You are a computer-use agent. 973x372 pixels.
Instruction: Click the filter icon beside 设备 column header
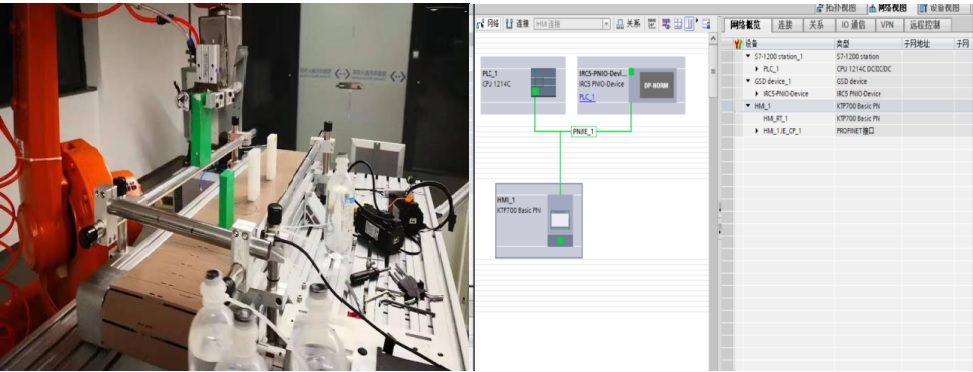pos(738,44)
